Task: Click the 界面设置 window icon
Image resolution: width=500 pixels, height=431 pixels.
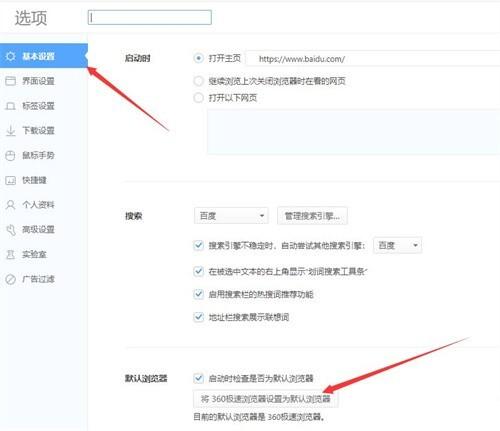Action: 10,81
